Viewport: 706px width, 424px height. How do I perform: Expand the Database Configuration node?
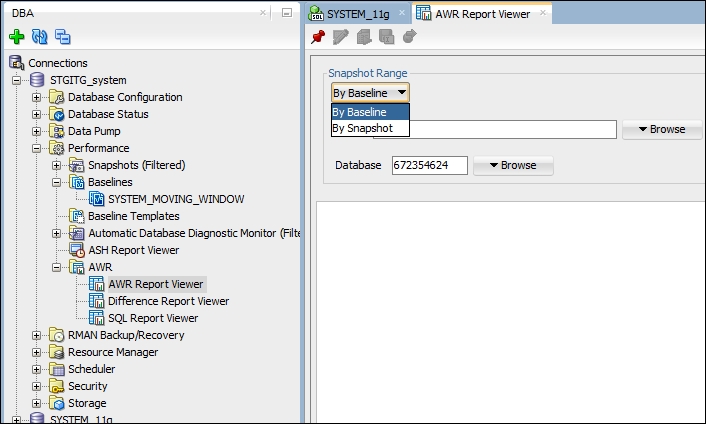36,97
